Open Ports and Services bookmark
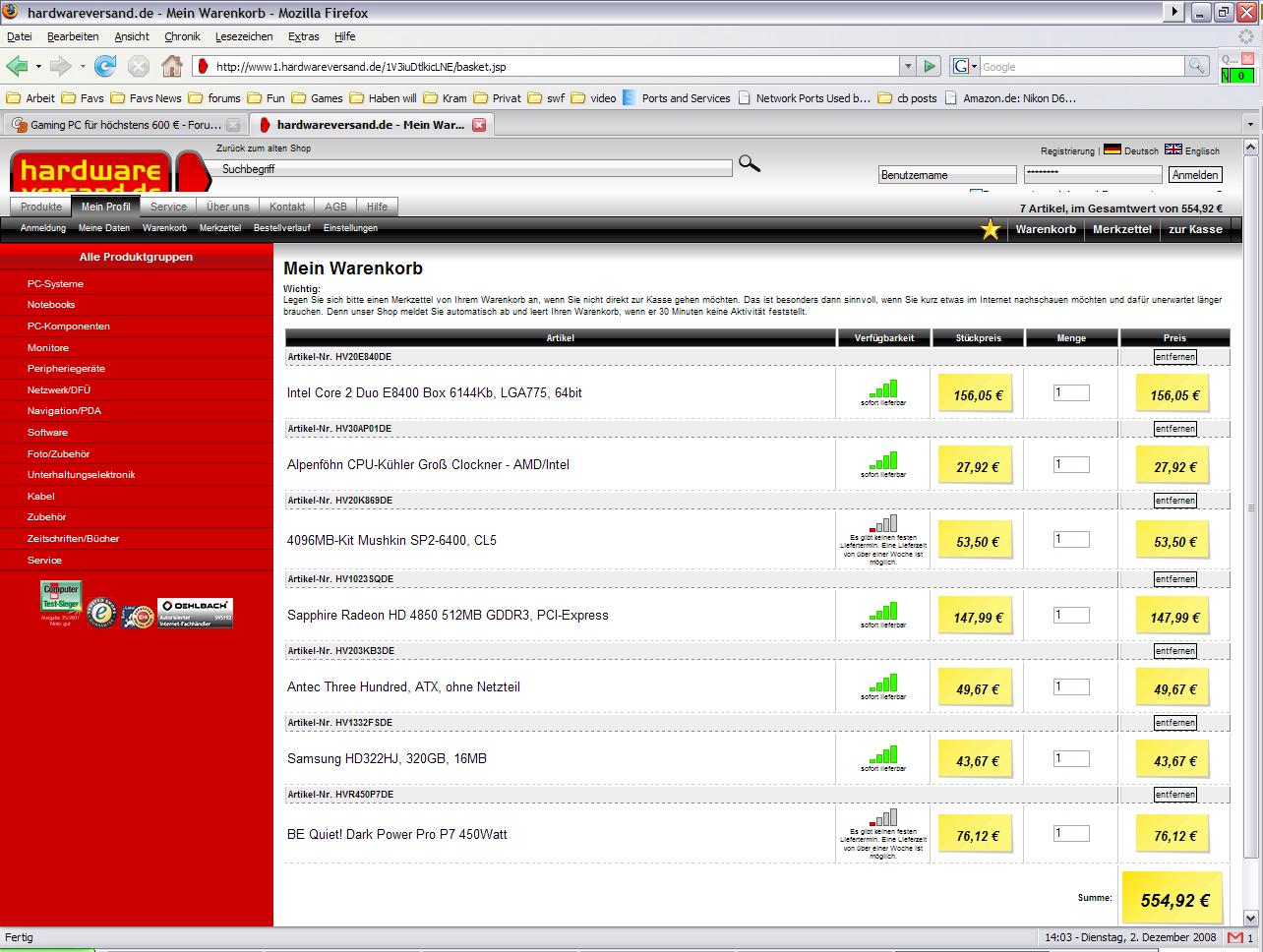This screenshot has width=1263, height=952. pos(677,98)
